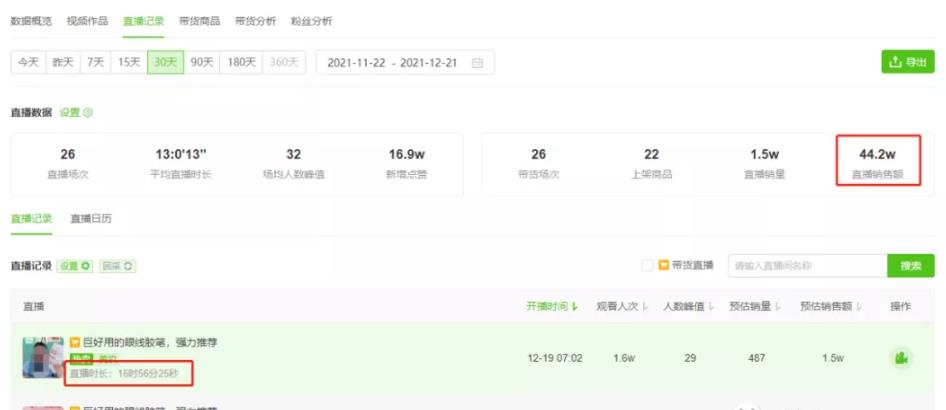
Task: Open the 直播日历 sub-tab
Action: point(90,218)
